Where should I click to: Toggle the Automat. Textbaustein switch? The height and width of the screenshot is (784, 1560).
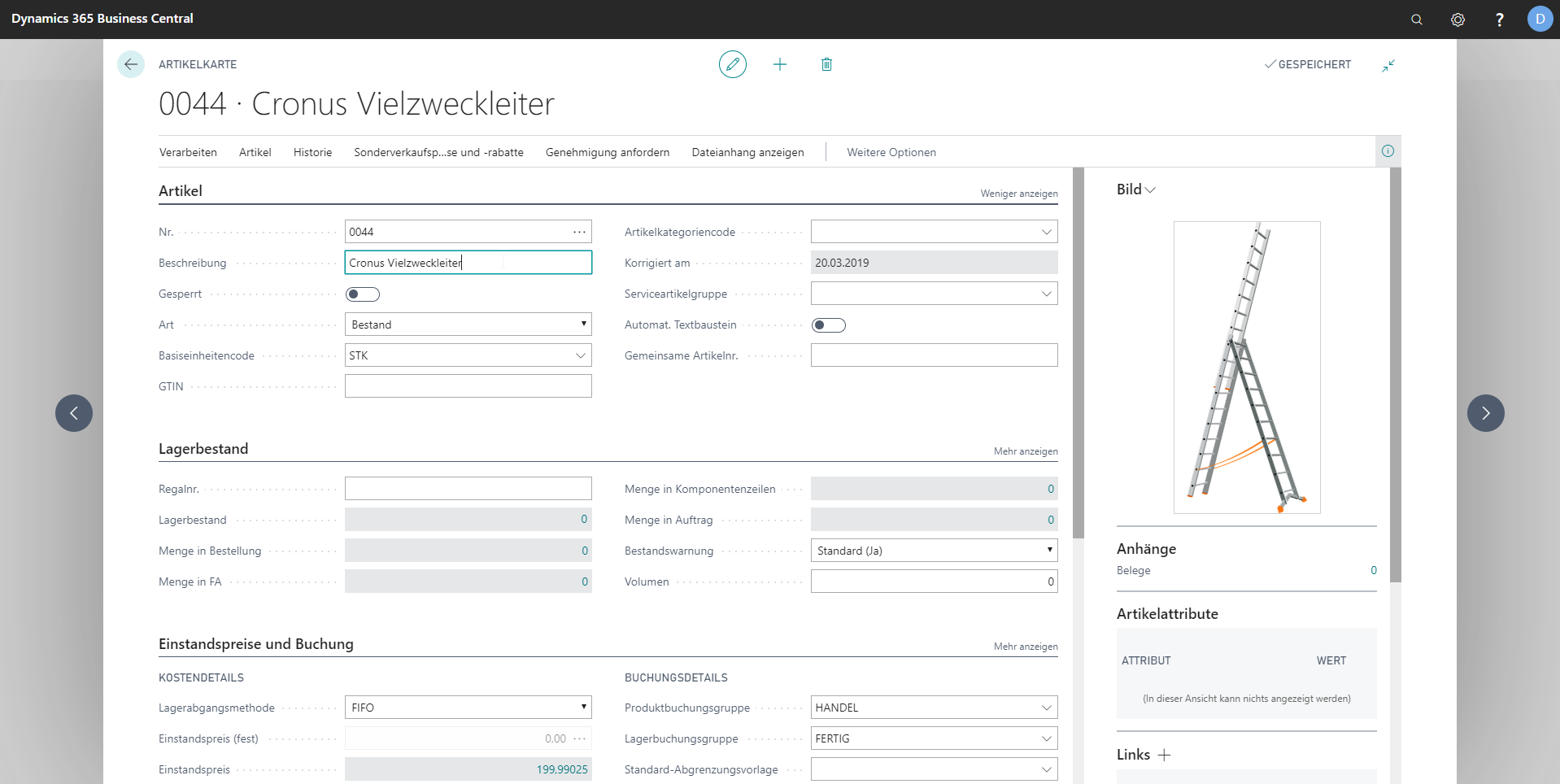click(829, 325)
